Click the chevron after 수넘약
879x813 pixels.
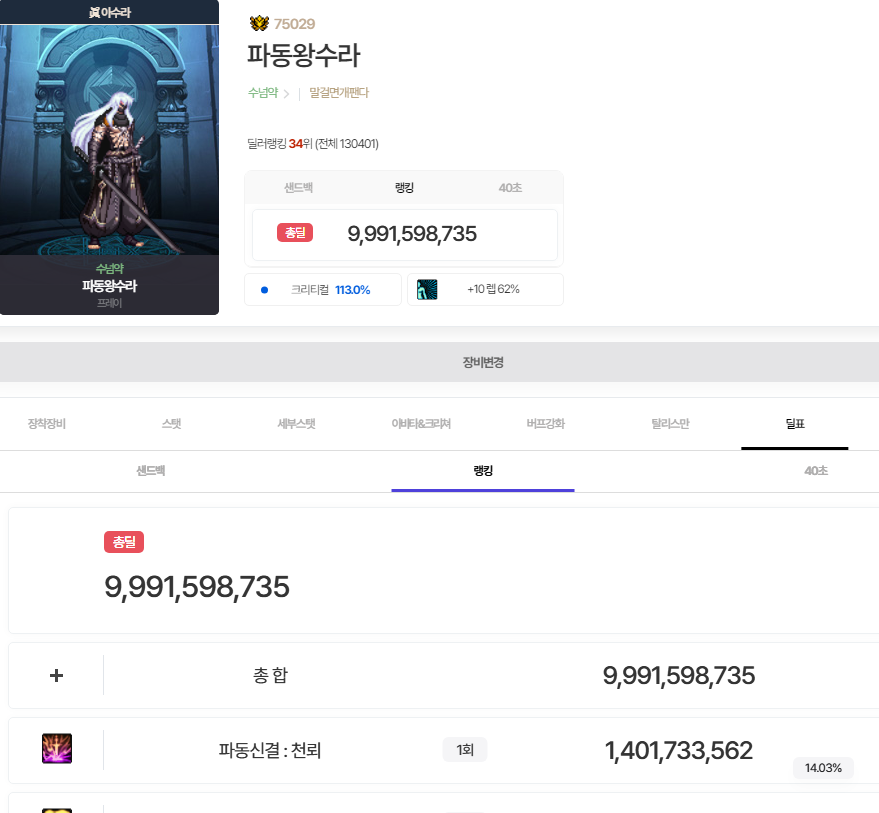(x=286, y=94)
